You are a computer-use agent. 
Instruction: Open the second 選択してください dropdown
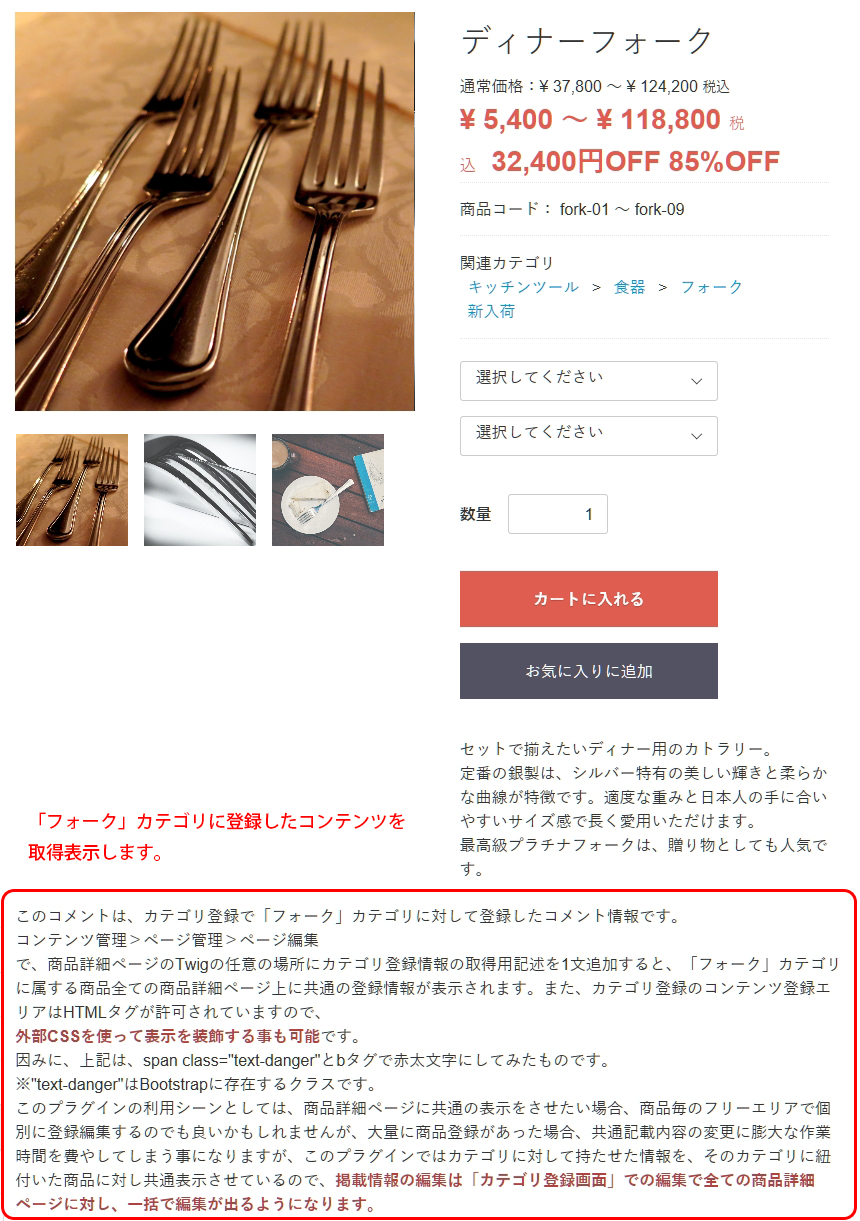tap(589, 436)
